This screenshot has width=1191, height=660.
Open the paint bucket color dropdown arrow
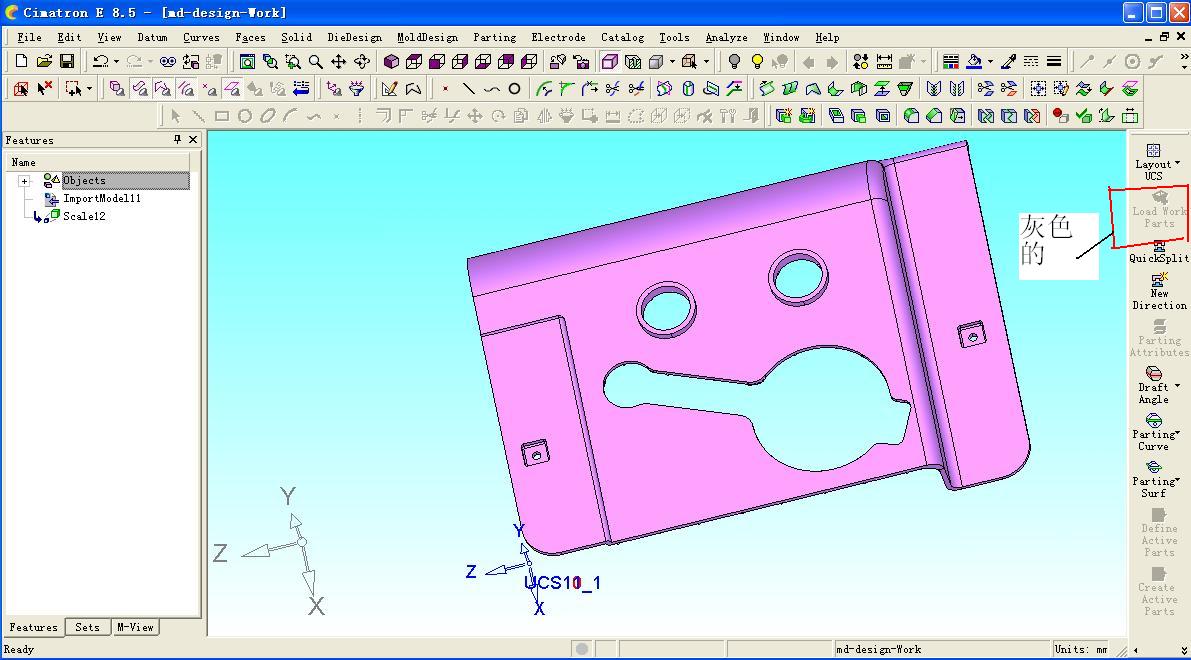coord(990,62)
